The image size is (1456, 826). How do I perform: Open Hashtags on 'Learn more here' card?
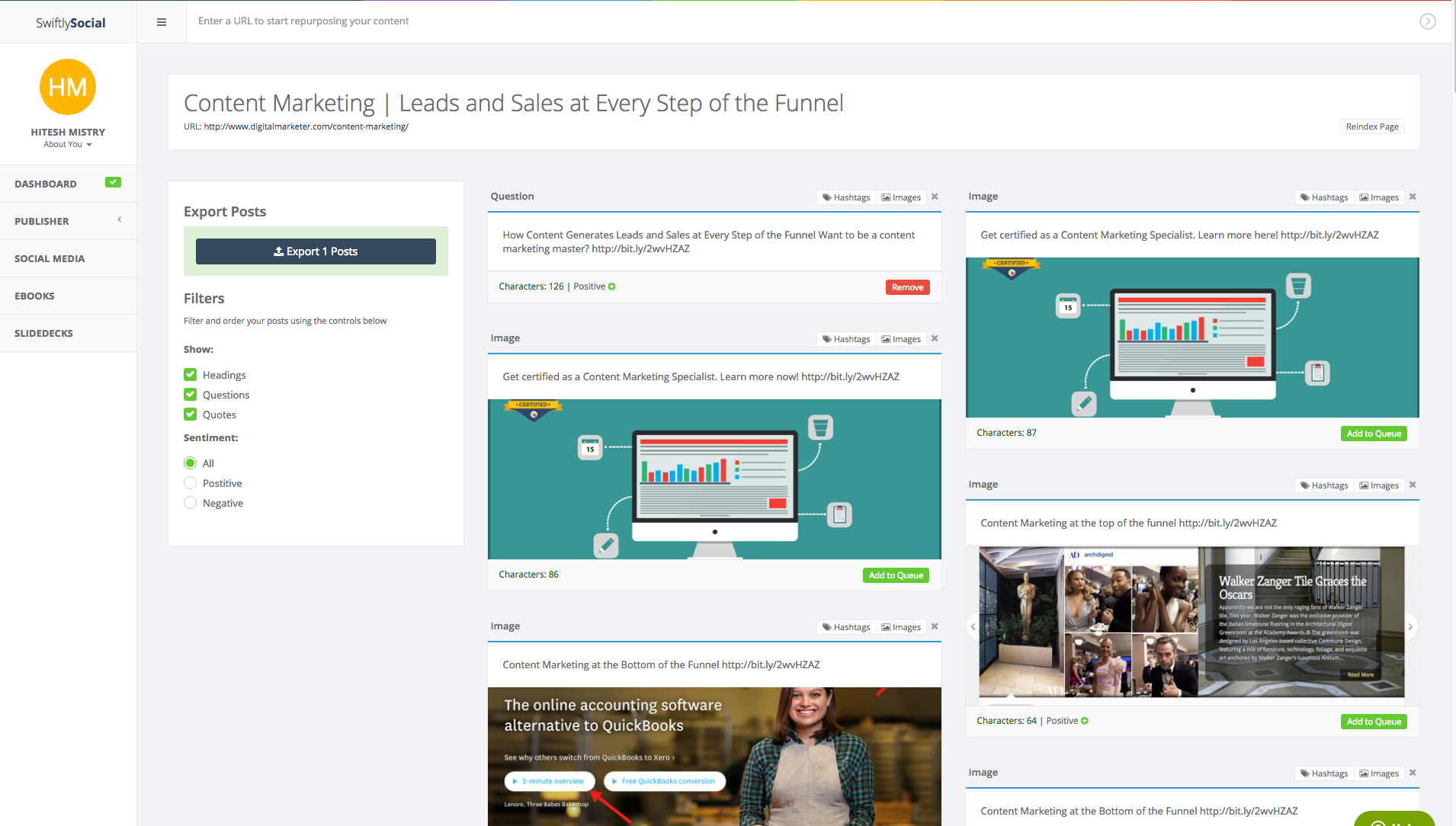(x=1324, y=197)
